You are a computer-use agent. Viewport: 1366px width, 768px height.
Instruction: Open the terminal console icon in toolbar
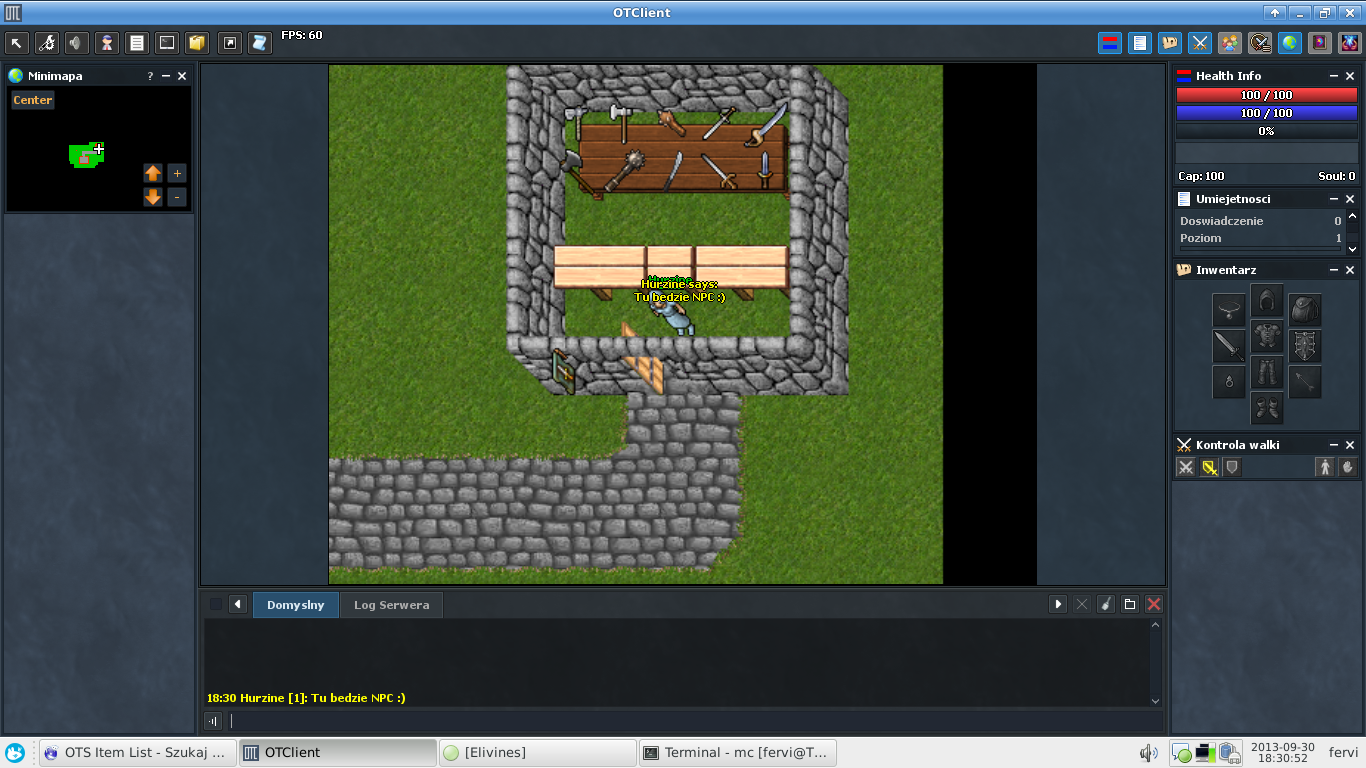pos(167,43)
